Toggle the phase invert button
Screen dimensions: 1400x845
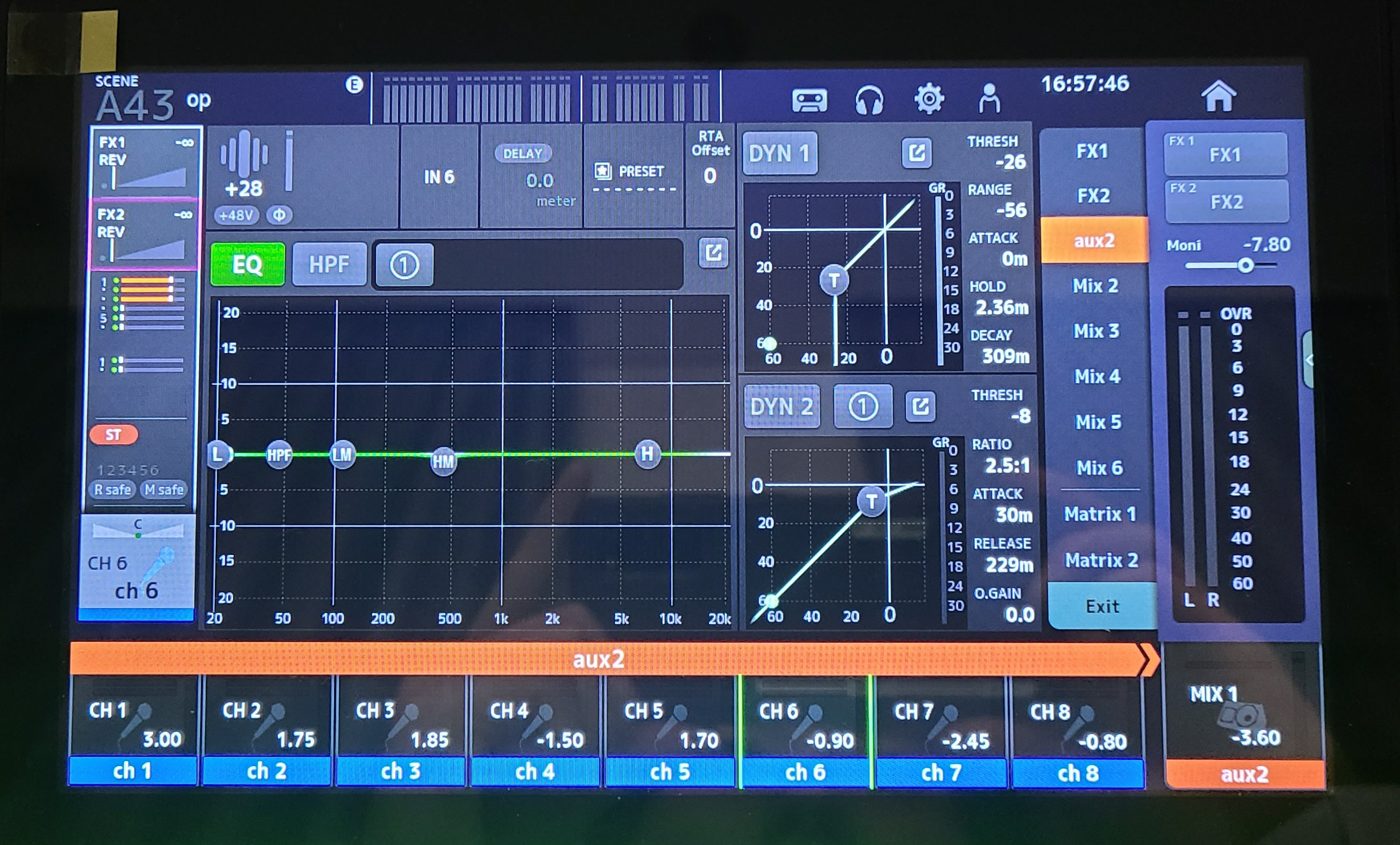click(x=280, y=216)
